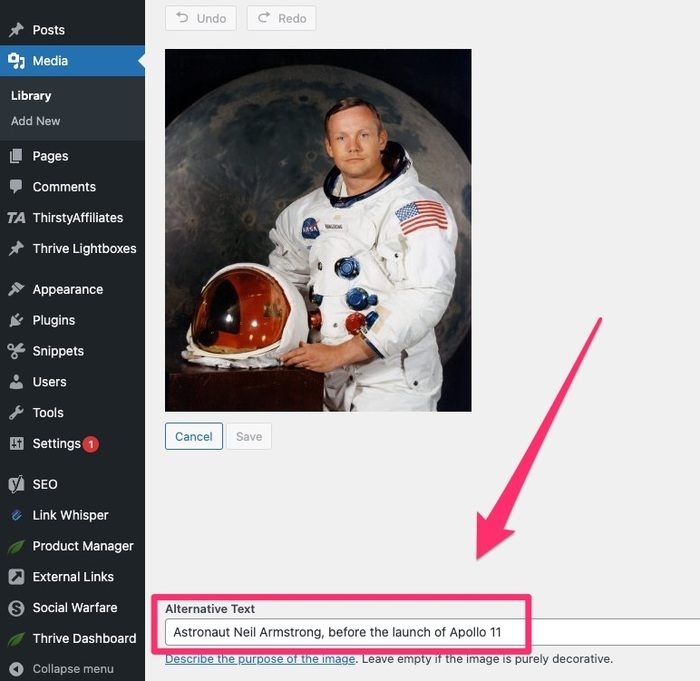The image size is (700, 681).
Task: Open Thrive Dashboard menu
Action: click(x=72, y=638)
